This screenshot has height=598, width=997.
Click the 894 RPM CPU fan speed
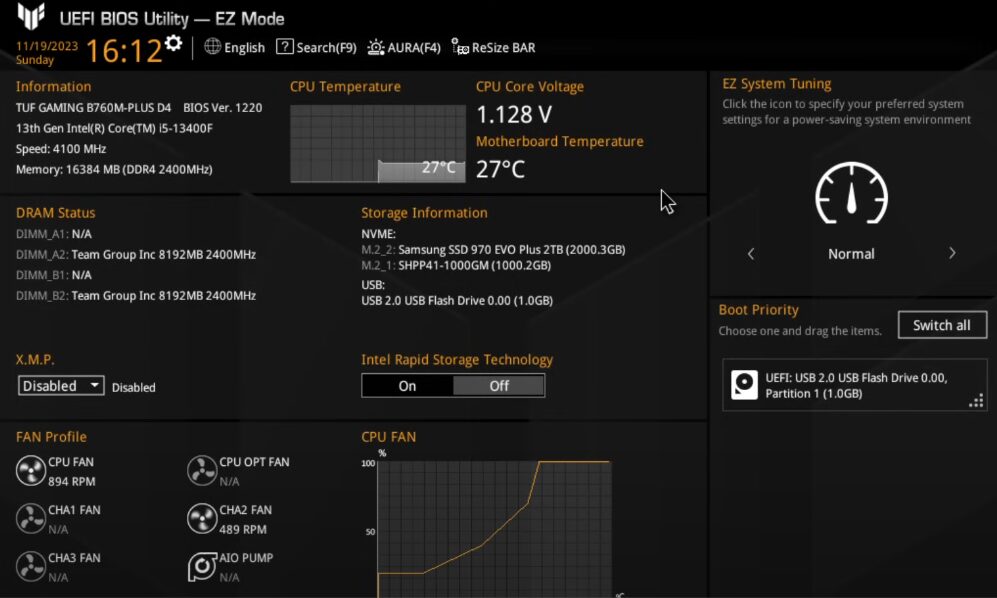(72, 482)
